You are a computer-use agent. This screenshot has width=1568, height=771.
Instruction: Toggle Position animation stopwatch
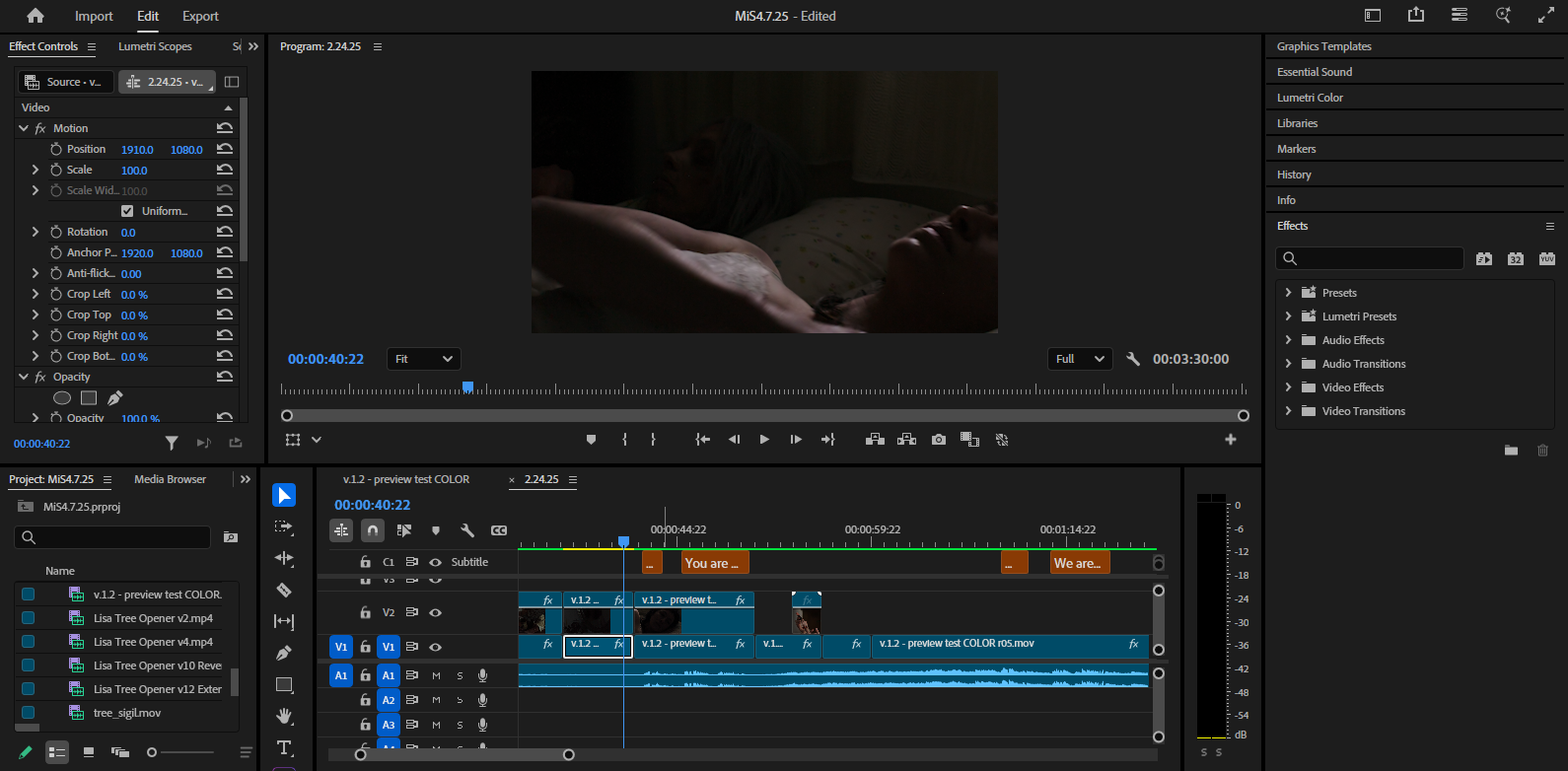click(x=56, y=149)
